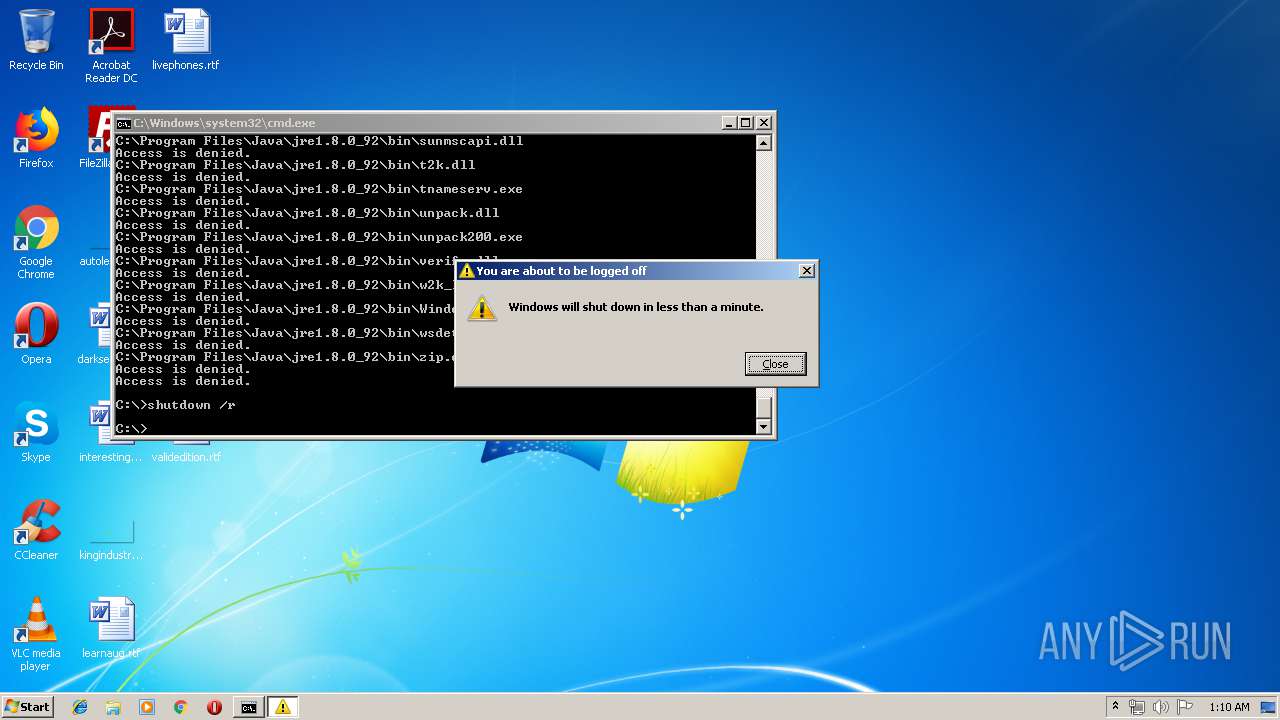Launch CCleaner desktop shortcut
This screenshot has width=1280, height=720.
(36, 530)
